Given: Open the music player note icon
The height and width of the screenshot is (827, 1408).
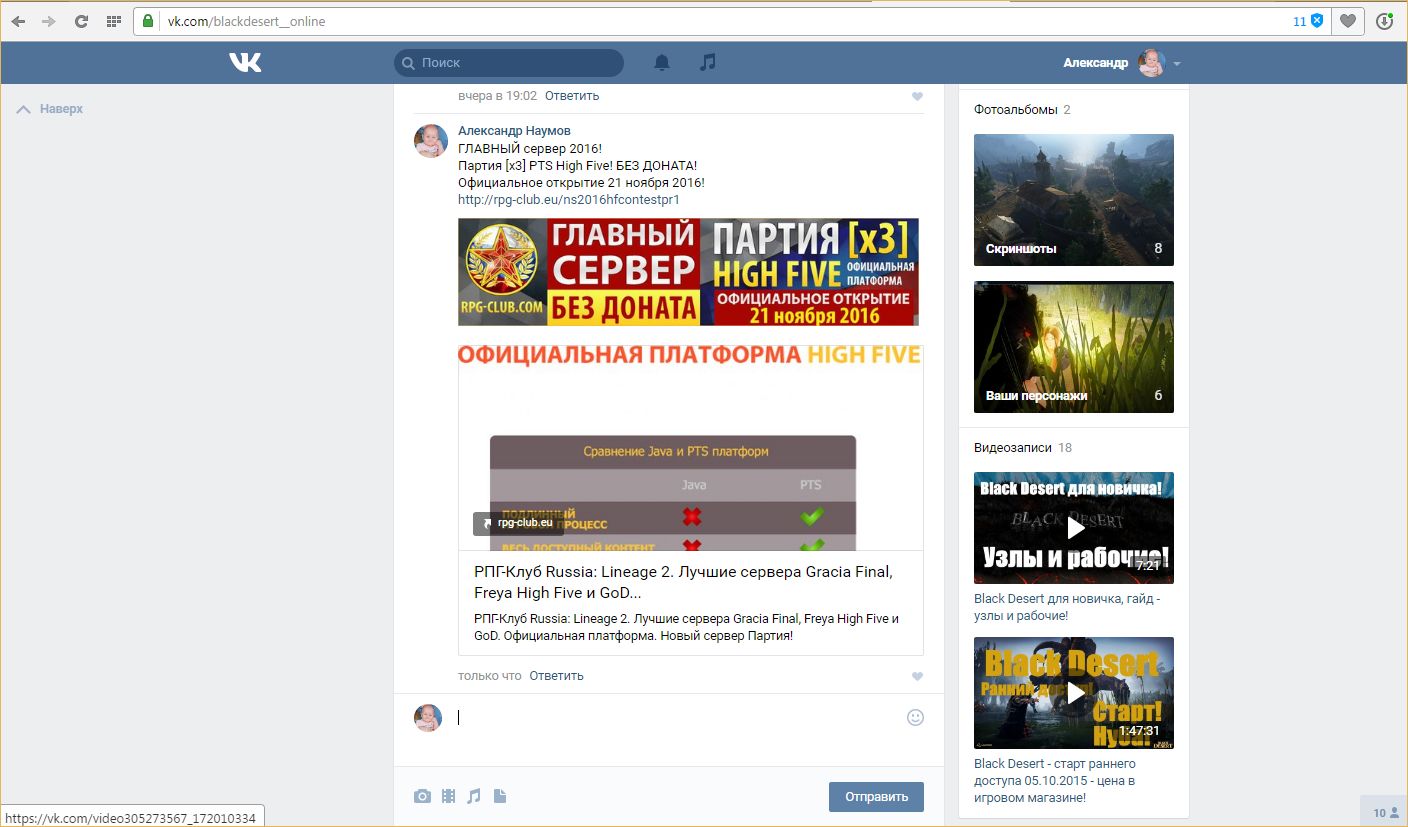Looking at the screenshot, I should point(708,63).
